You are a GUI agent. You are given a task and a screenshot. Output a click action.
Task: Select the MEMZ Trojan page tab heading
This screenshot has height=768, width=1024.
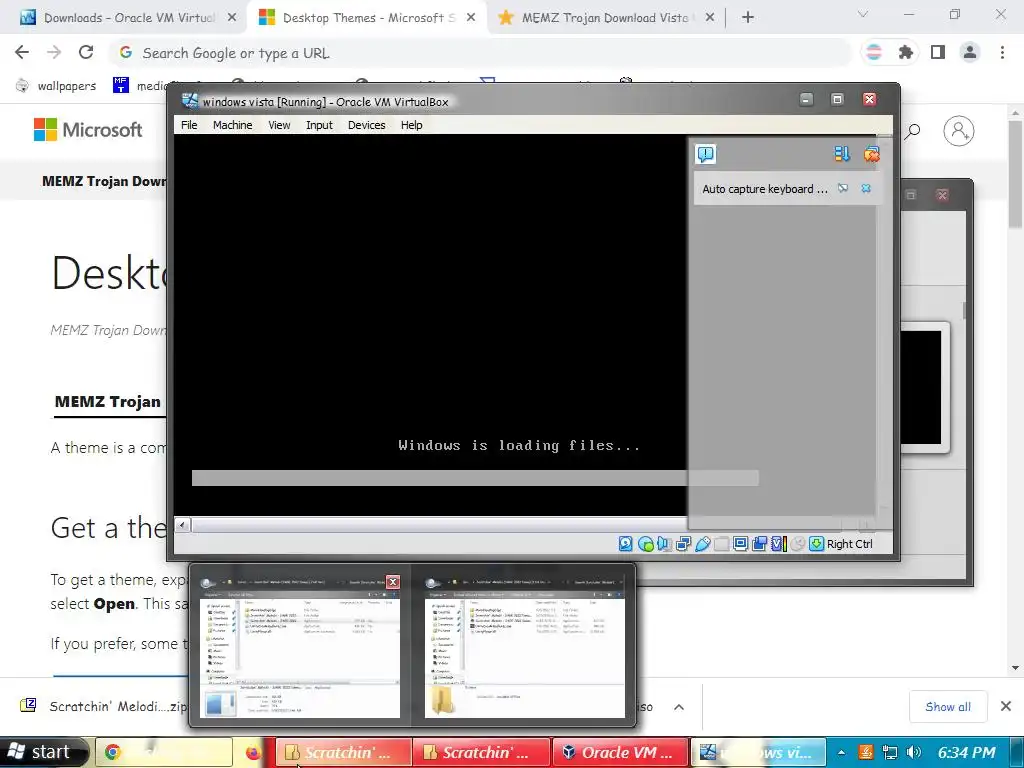pos(108,402)
